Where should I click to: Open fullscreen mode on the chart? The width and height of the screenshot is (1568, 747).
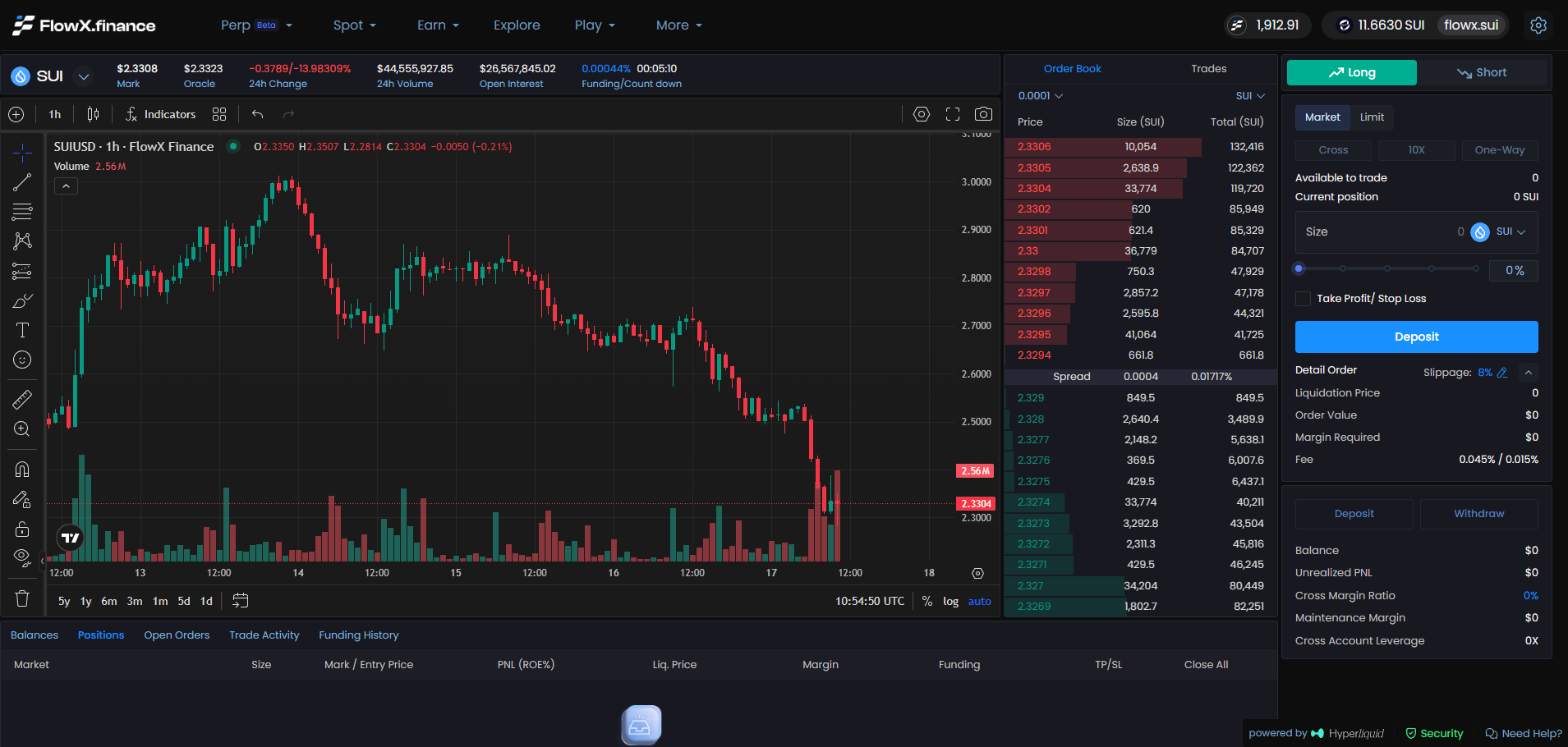coord(953,114)
